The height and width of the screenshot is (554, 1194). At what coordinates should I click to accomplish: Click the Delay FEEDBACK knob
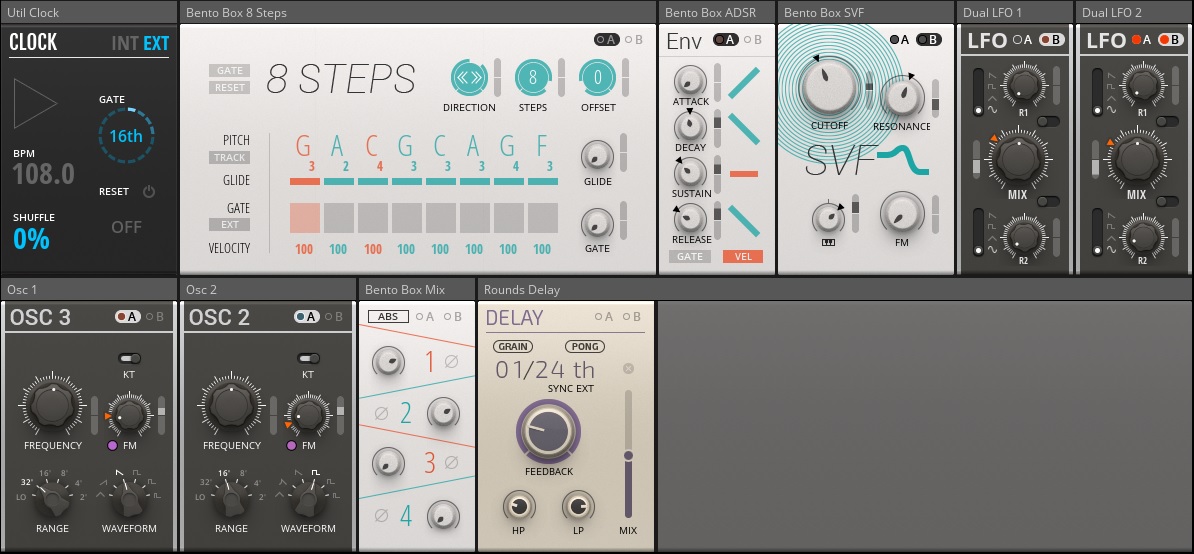[x=548, y=431]
